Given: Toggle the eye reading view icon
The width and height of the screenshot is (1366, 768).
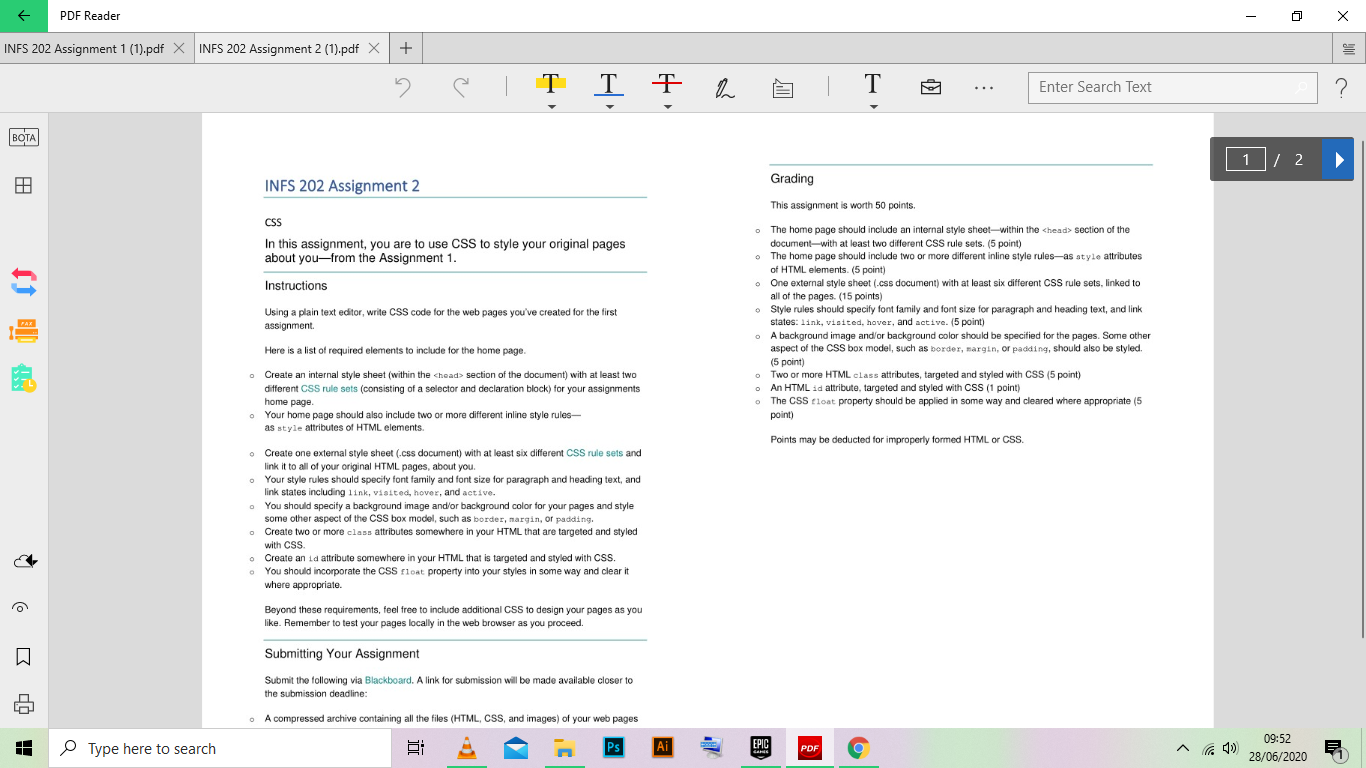Looking at the screenshot, I should (20, 608).
